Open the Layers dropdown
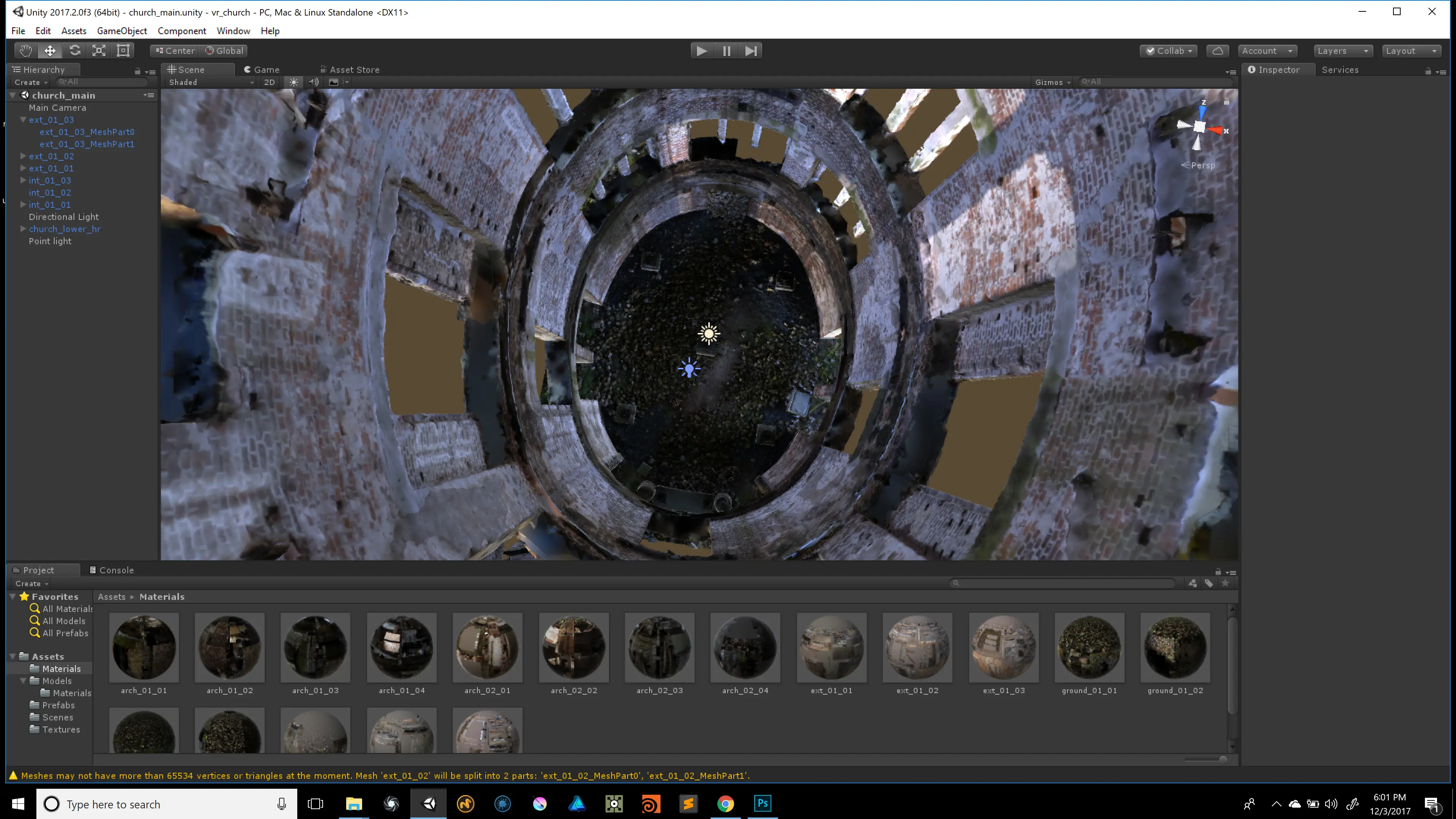Image resolution: width=1456 pixels, height=819 pixels. click(x=1343, y=51)
